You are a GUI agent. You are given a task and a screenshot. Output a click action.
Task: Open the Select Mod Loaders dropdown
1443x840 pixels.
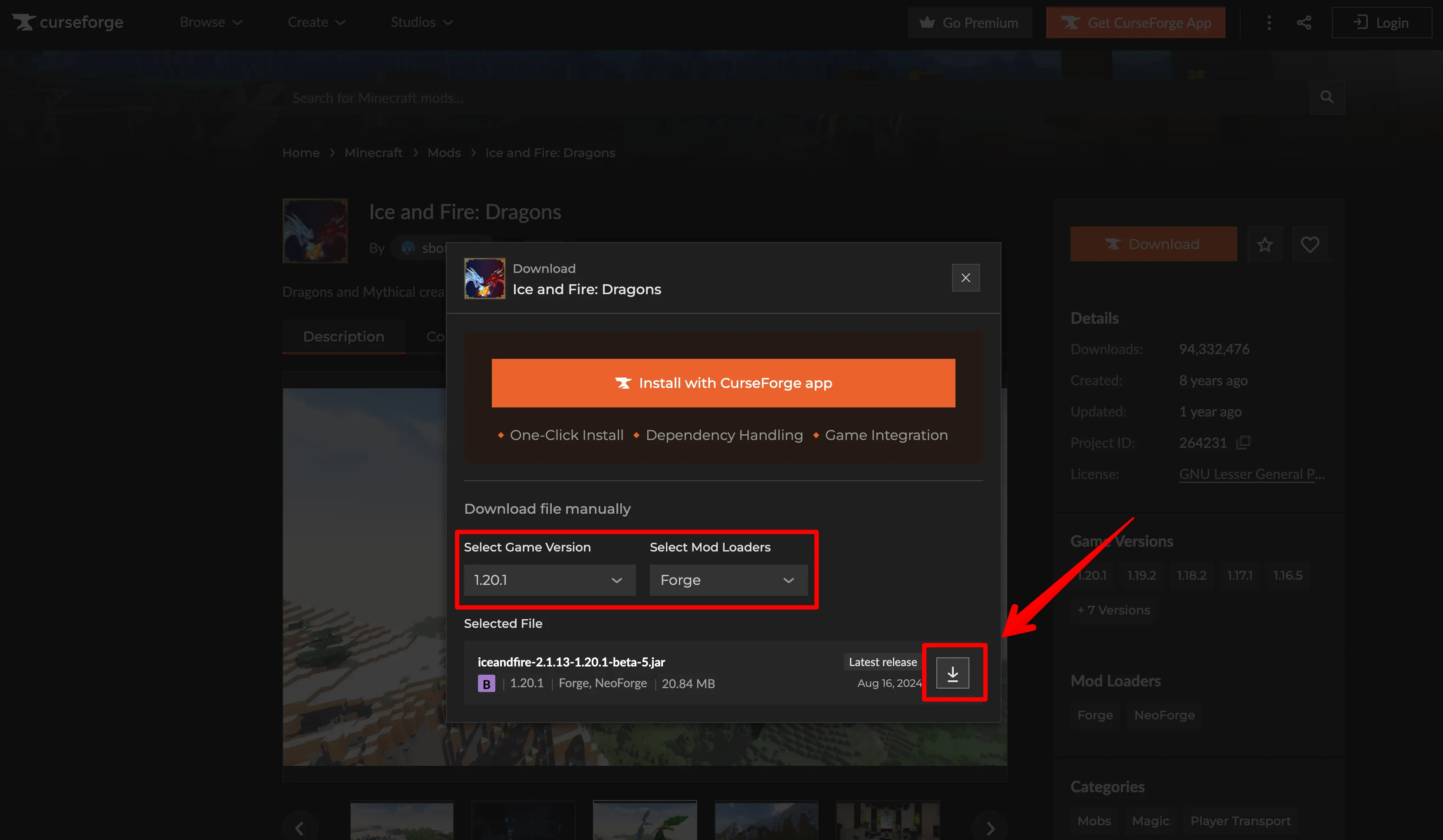728,580
